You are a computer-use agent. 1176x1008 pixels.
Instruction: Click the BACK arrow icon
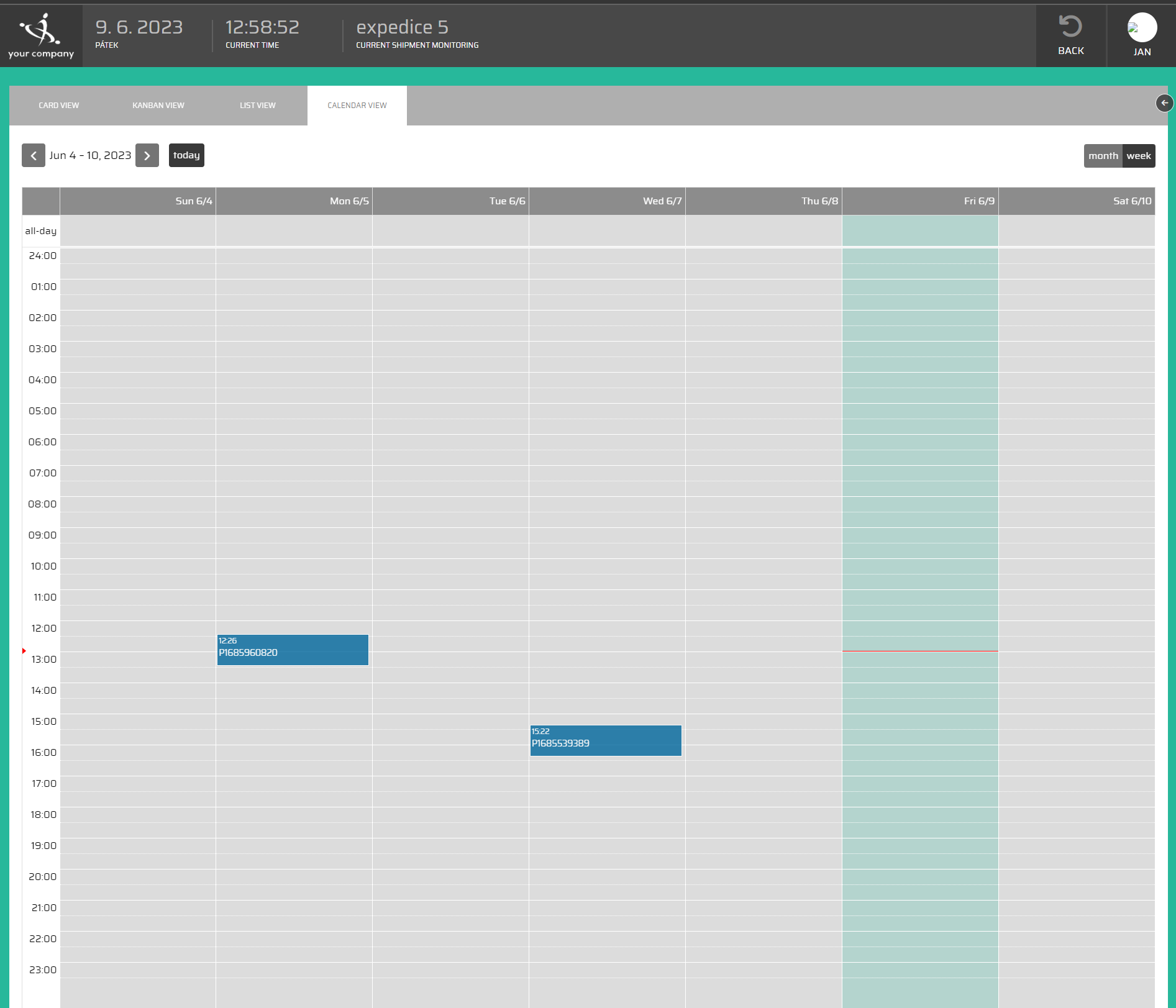coord(1070,27)
